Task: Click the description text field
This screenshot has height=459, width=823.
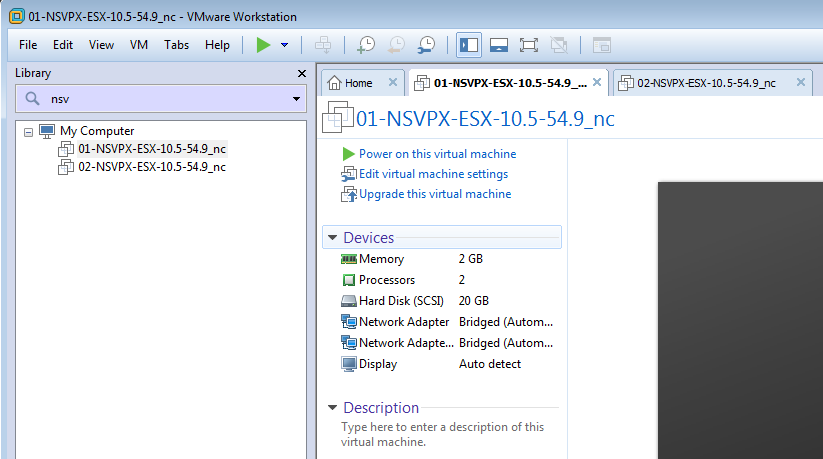Action: pos(442,434)
